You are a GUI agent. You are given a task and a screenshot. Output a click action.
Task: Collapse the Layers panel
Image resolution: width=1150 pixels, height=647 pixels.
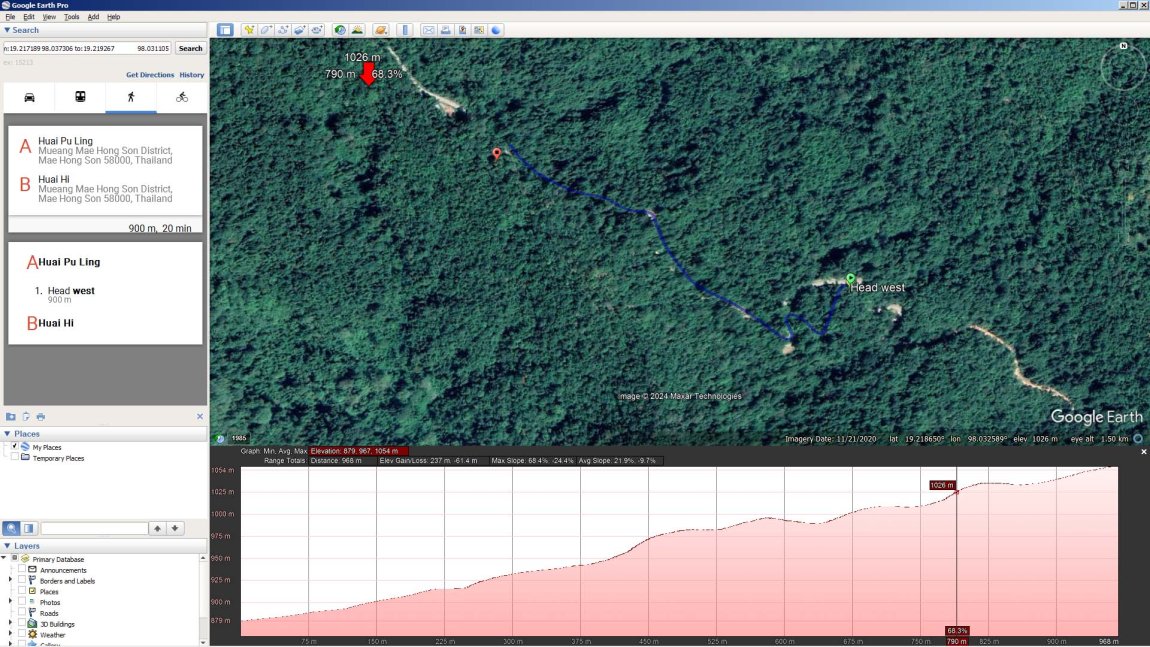tap(8, 546)
